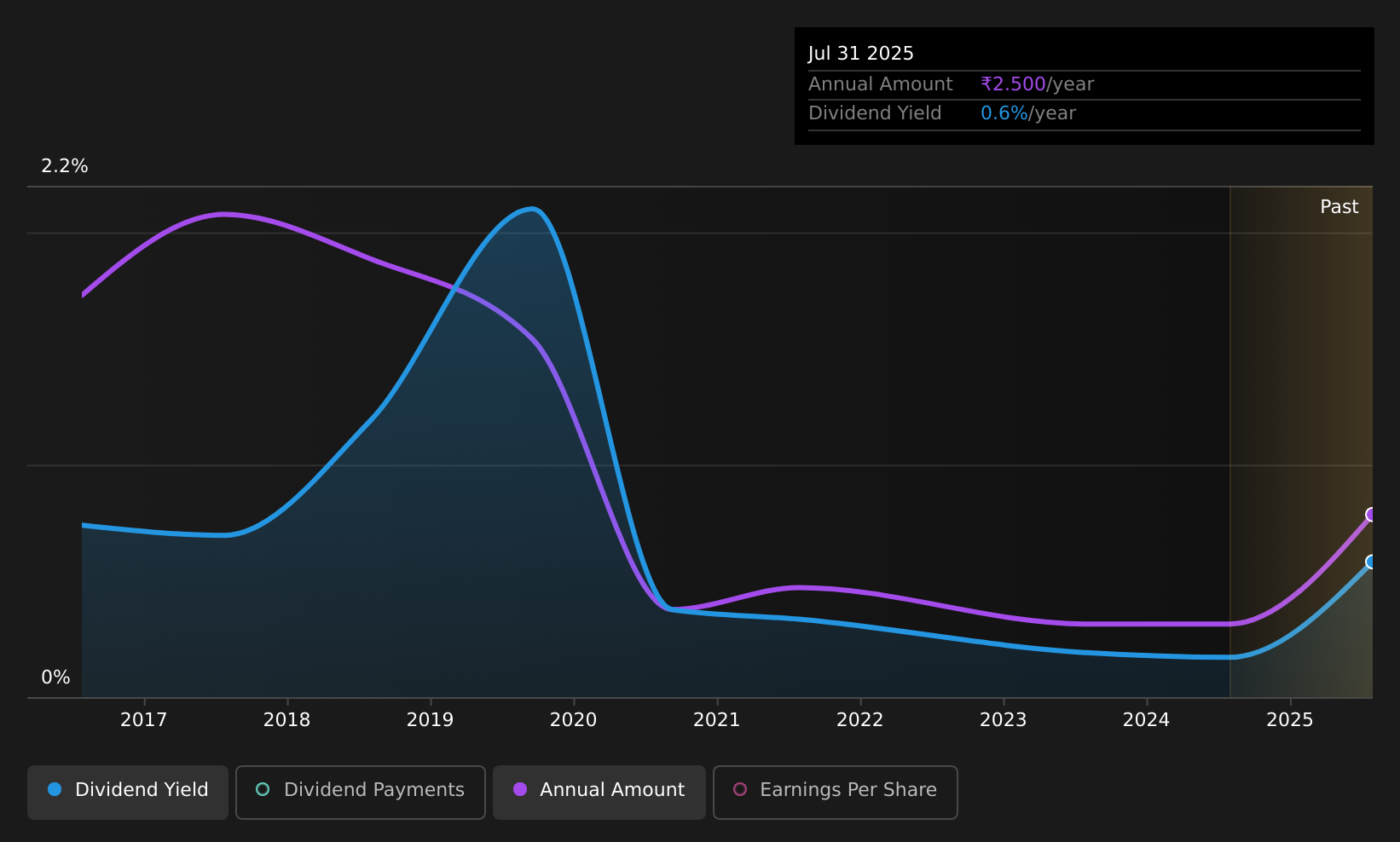Enable the Earnings Per Share series
The width and height of the screenshot is (1400, 842).
pos(836,792)
